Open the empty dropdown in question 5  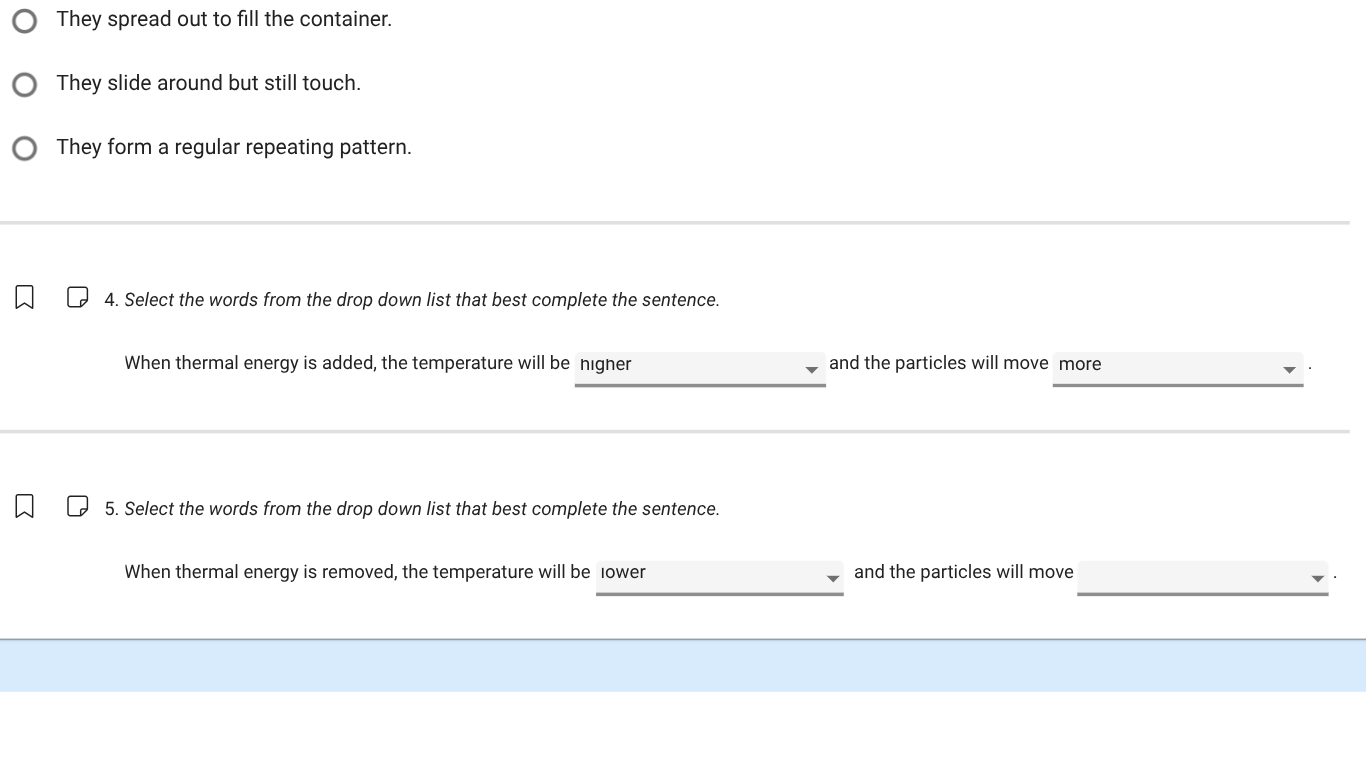pyautogui.click(x=1190, y=575)
